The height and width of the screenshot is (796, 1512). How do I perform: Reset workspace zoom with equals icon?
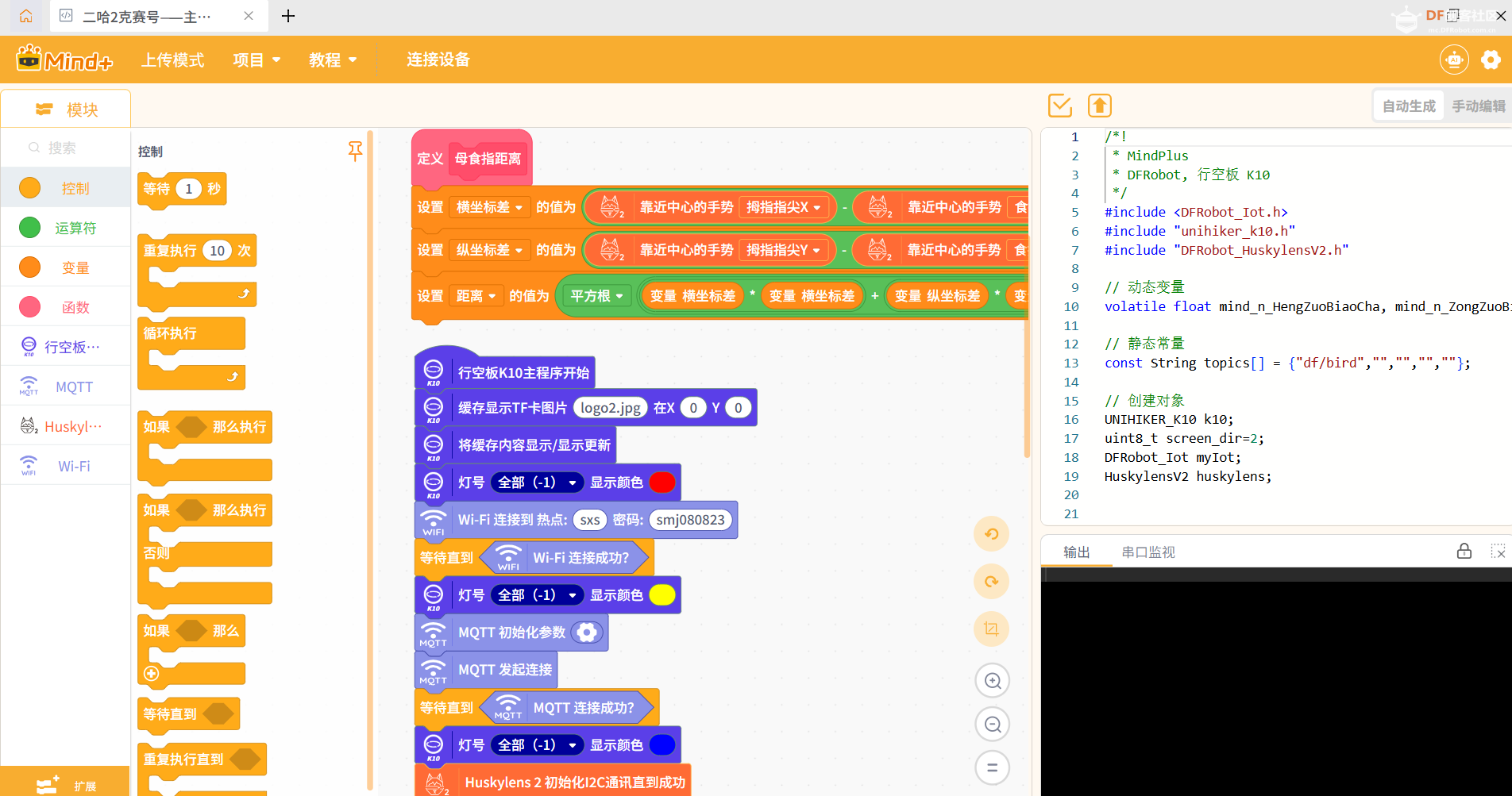[993, 767]
